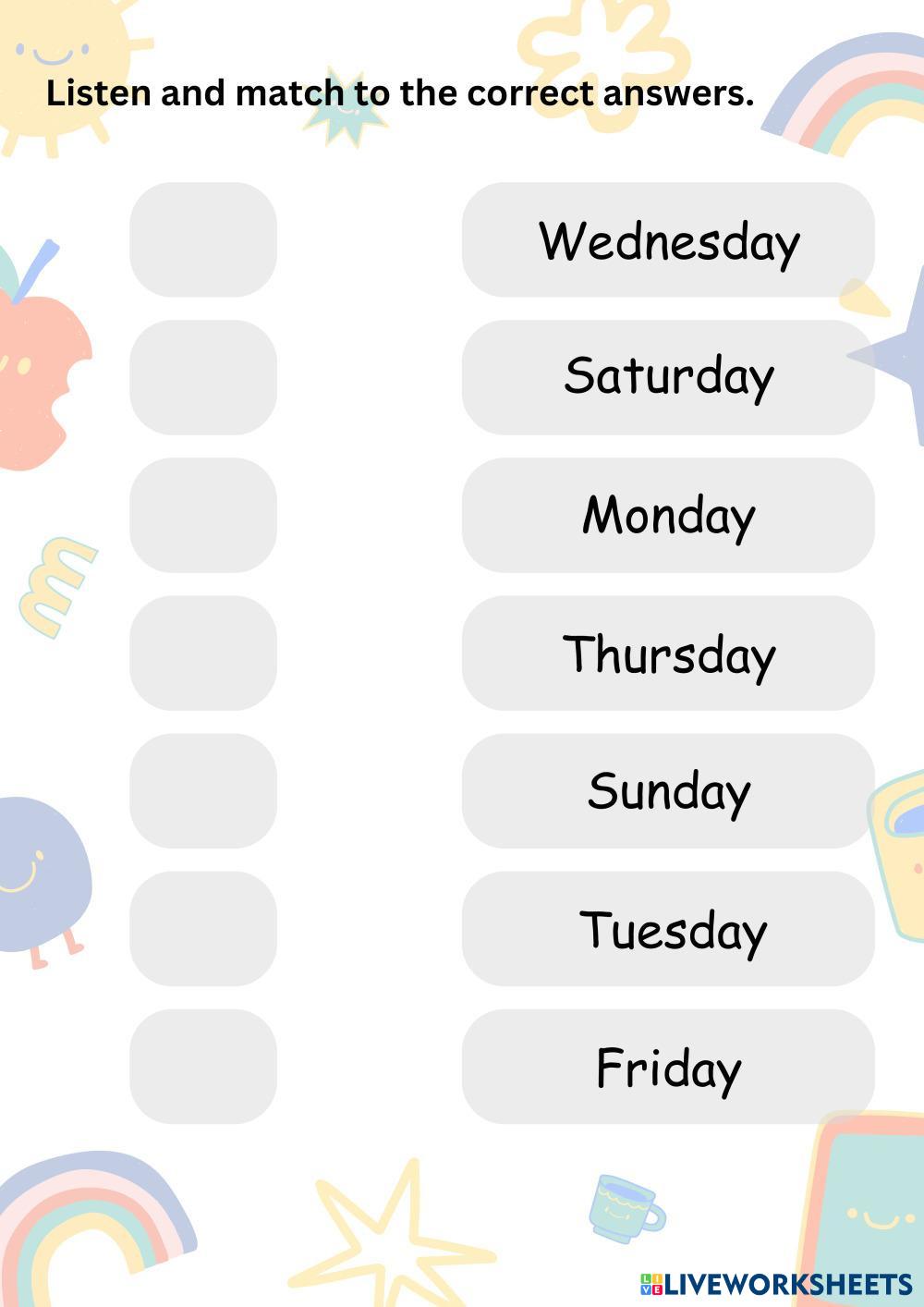Select the Saturday answer label
This screenshot has width=924, height=1307.
pyautogui.click(x=668, y=377)
